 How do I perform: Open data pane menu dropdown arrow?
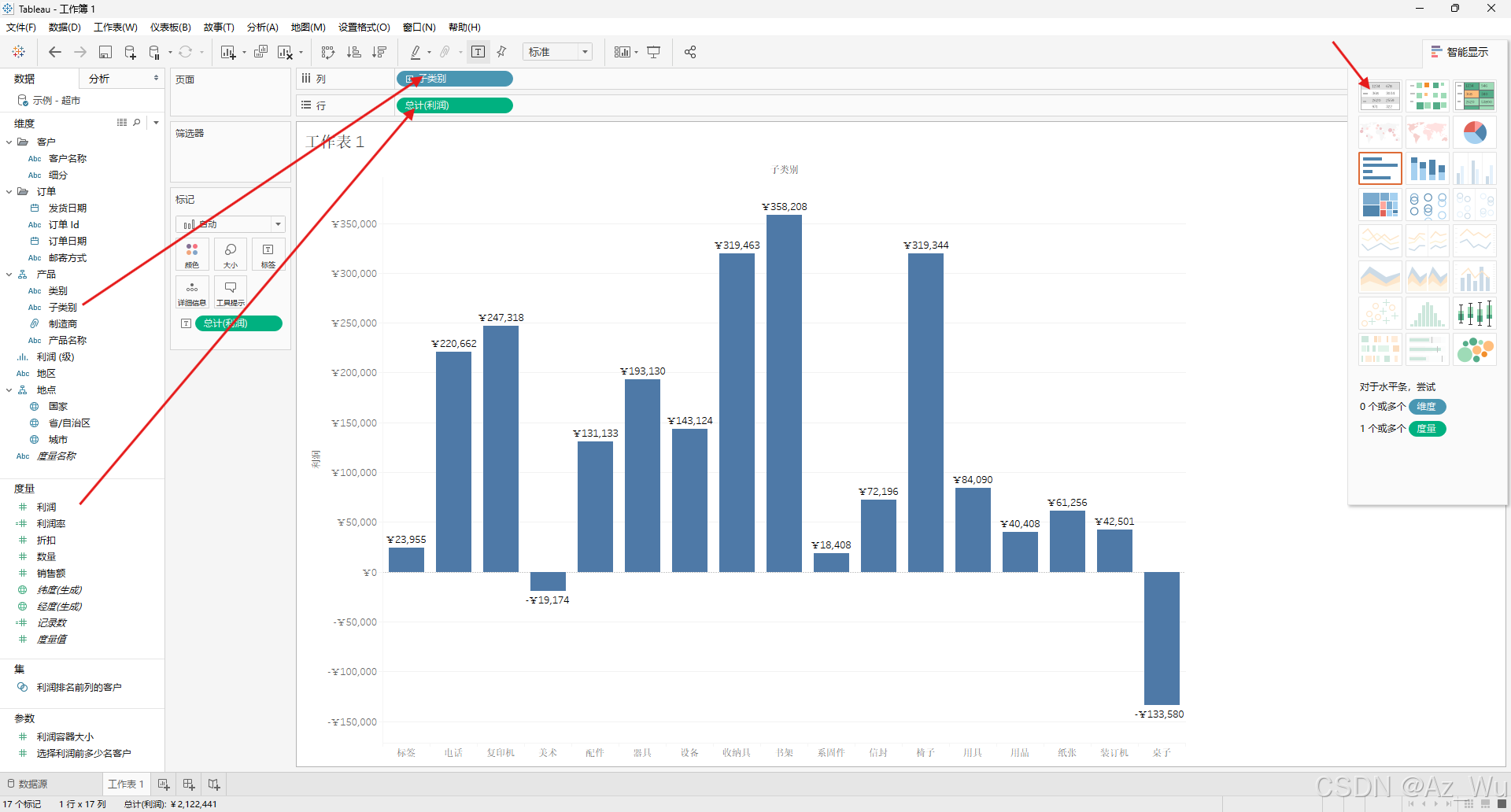[157, 123]
